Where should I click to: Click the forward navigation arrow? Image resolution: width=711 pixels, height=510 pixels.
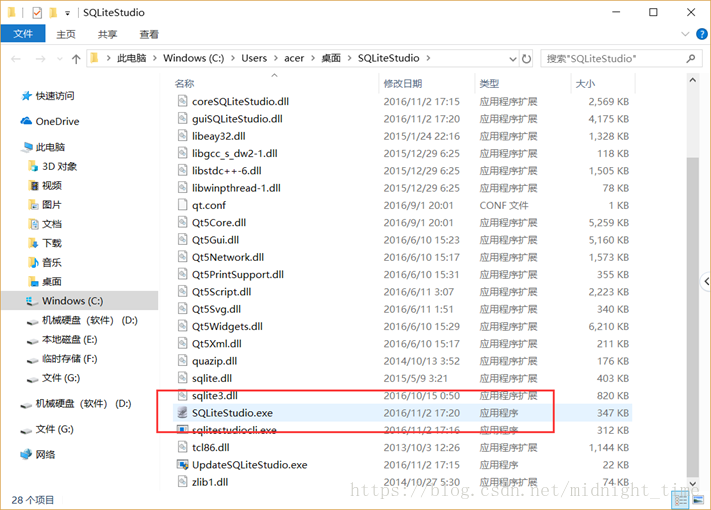pos(40,58)
